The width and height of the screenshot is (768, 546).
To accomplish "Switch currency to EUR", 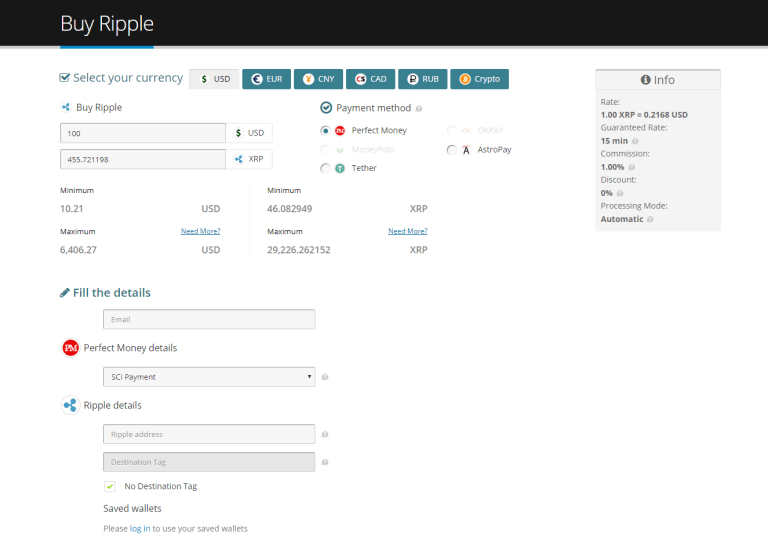I will (266, 79).
